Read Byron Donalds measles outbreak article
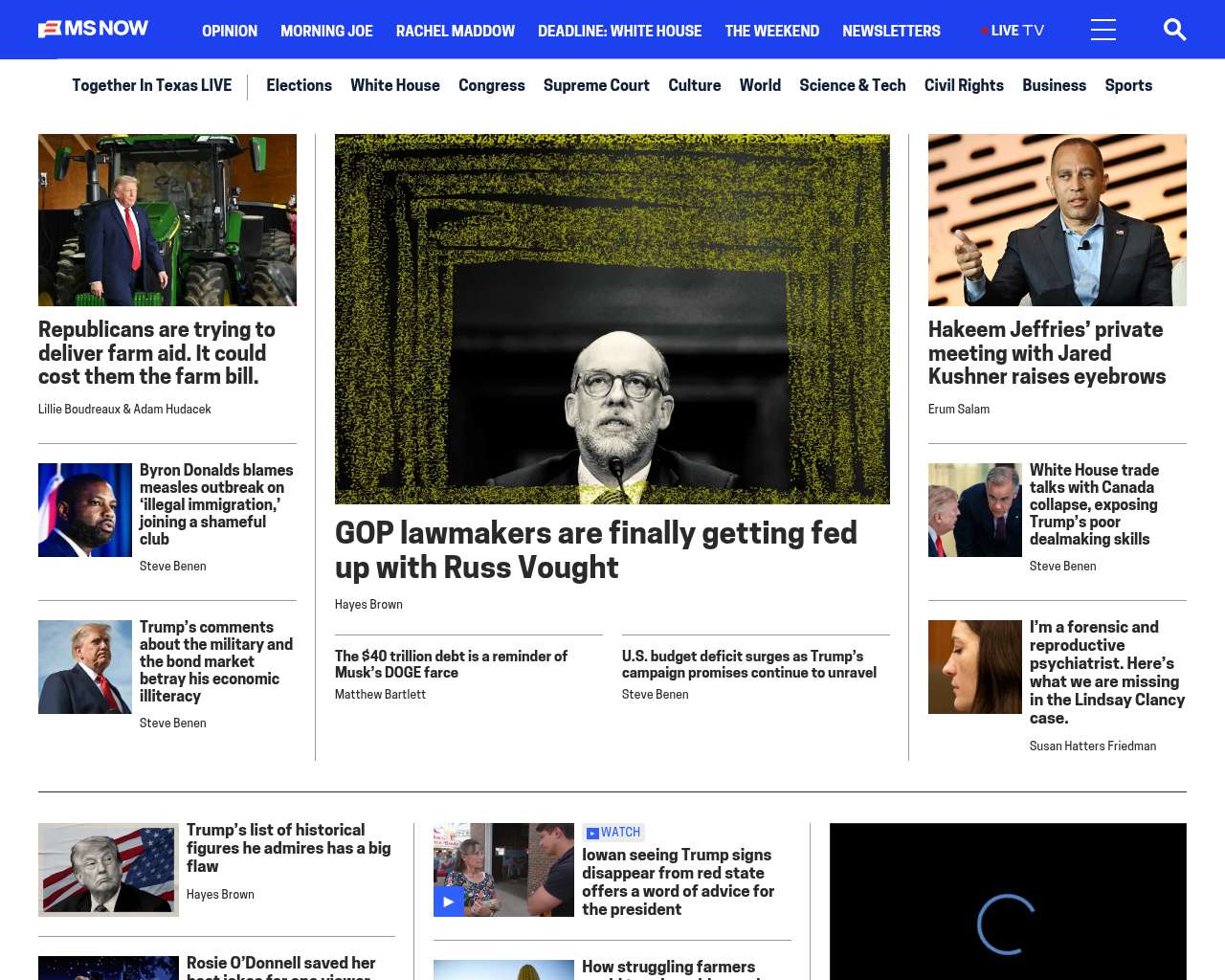 coord(216,504)
